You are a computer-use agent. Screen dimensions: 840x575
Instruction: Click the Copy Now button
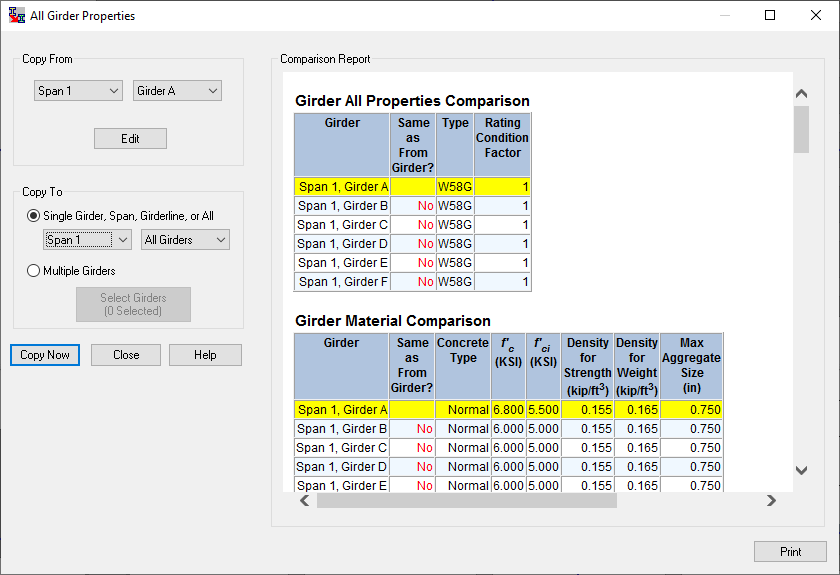pyautogui.click(x=45, y=355)
